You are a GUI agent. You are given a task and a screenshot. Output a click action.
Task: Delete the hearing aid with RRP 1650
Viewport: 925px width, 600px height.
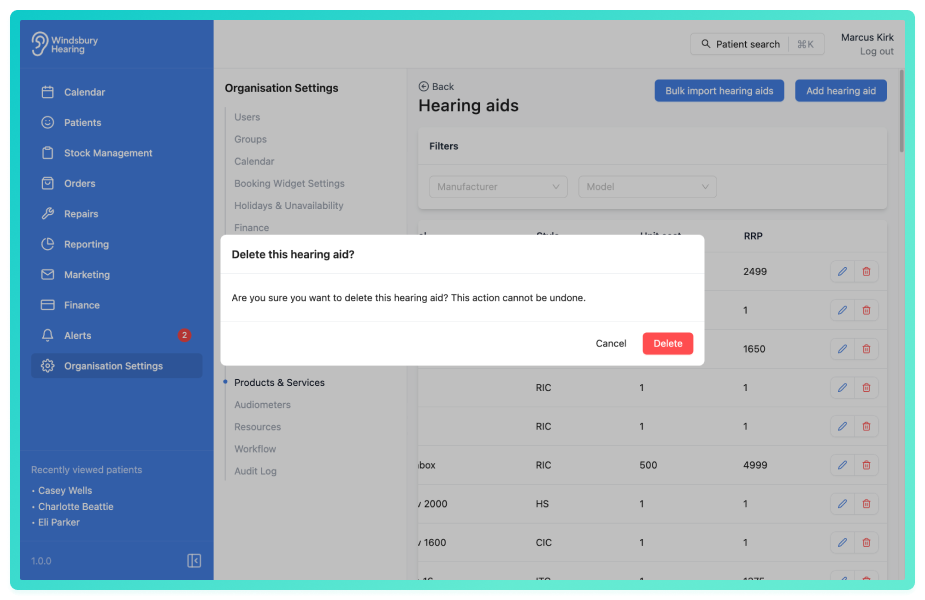[866, 349]
